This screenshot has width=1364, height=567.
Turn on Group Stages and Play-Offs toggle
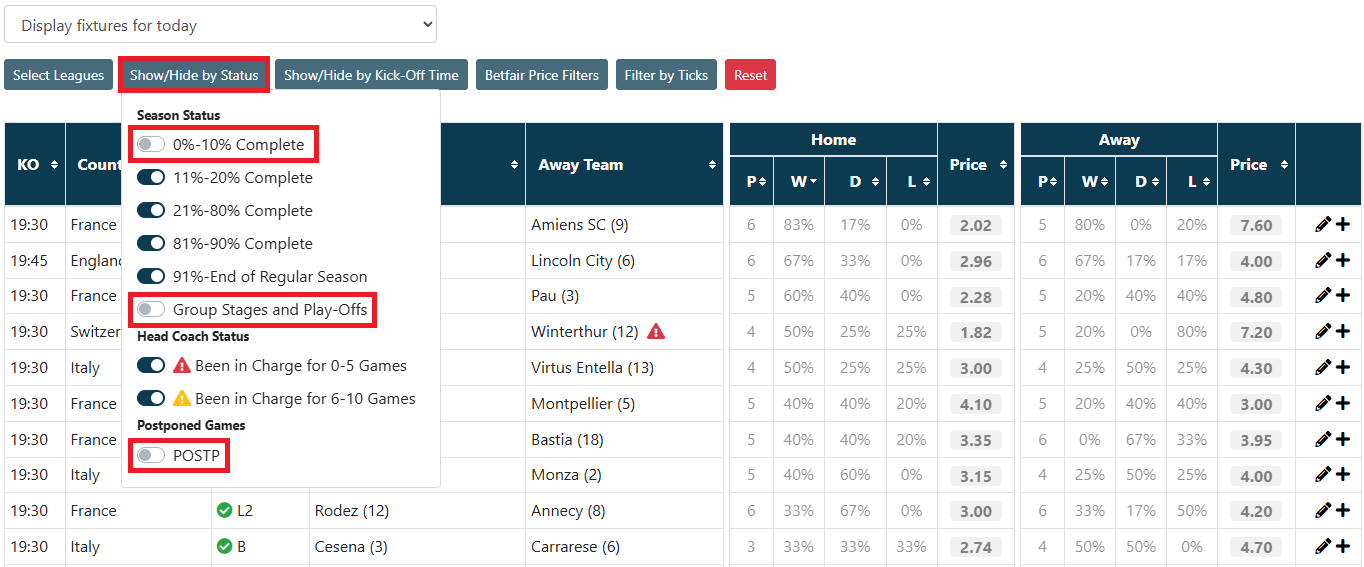pos(151,310)
